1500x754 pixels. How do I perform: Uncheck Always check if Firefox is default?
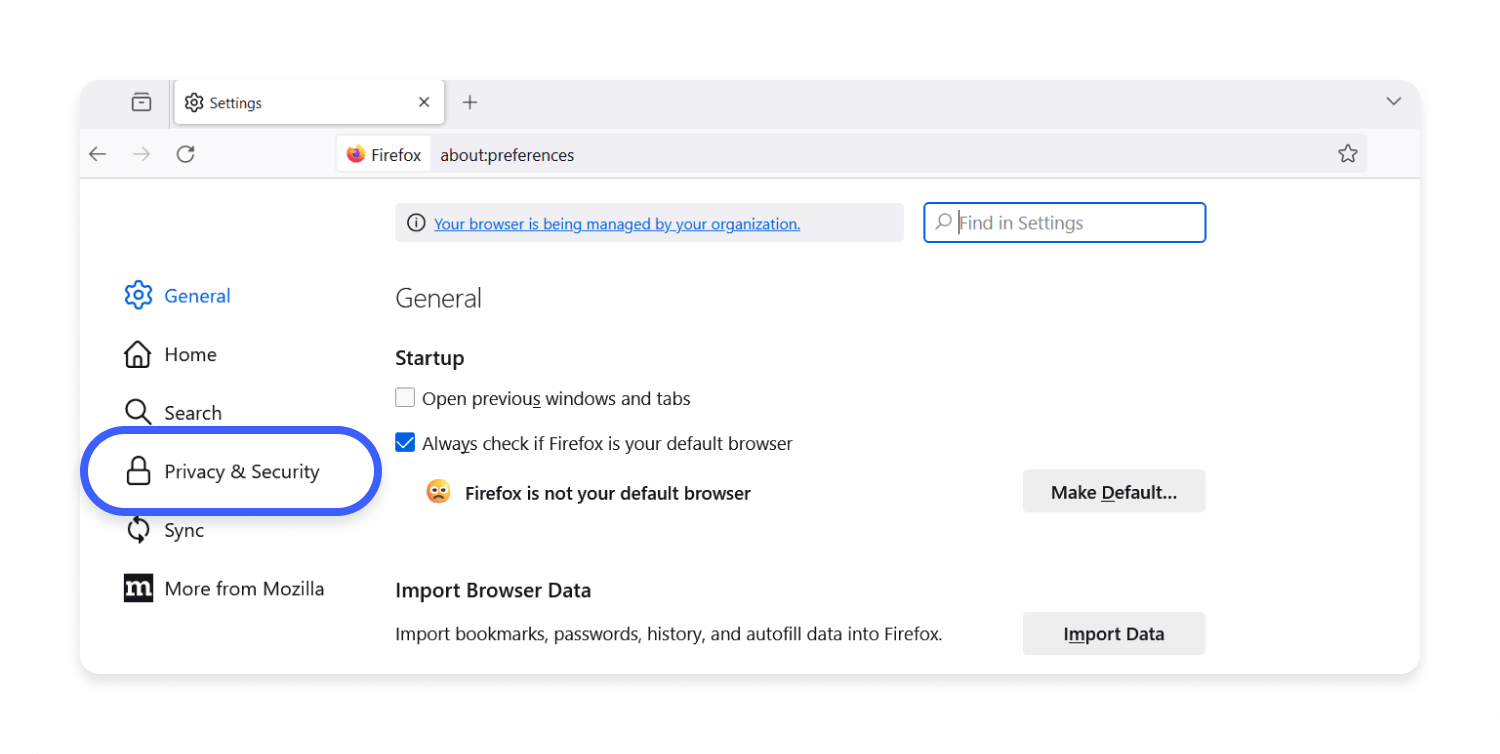405,443
